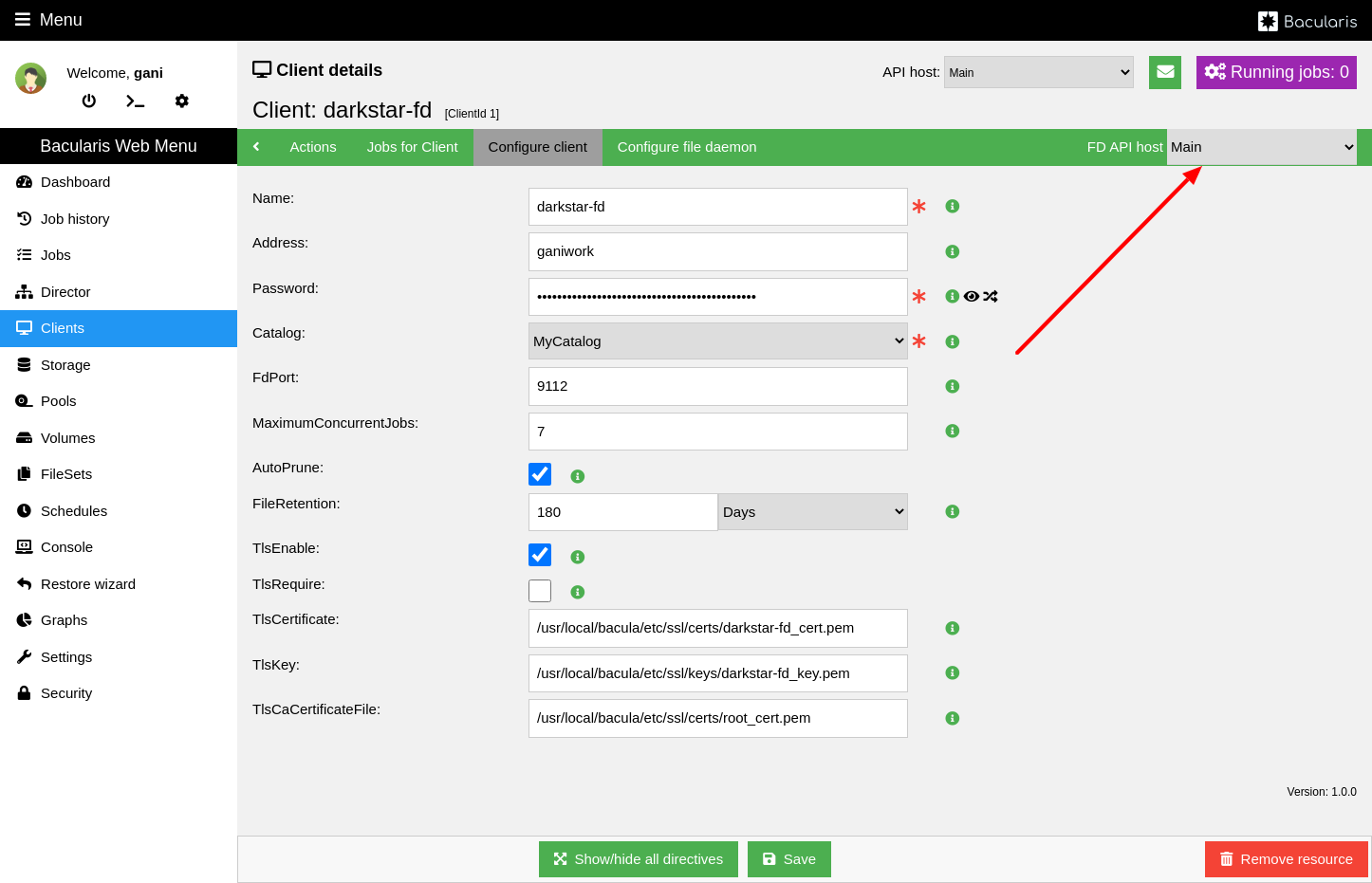Image resolution: width=1372 pixels, height=883 pixels.
Task: Open Volumes in sidebar
Action: click(x=119, y=438)
